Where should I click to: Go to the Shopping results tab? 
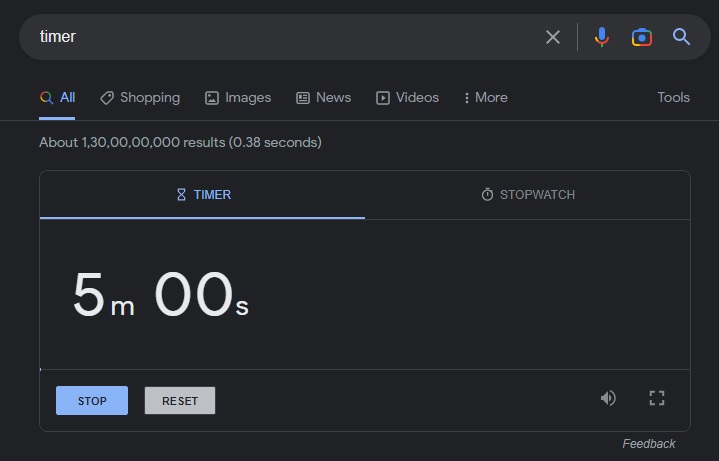point(140,98)
